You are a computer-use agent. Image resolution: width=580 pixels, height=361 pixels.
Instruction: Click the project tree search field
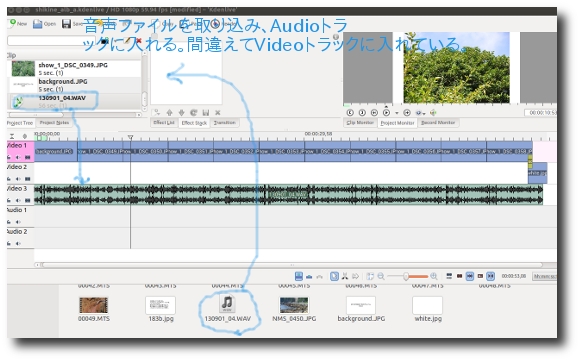[51, 41]
